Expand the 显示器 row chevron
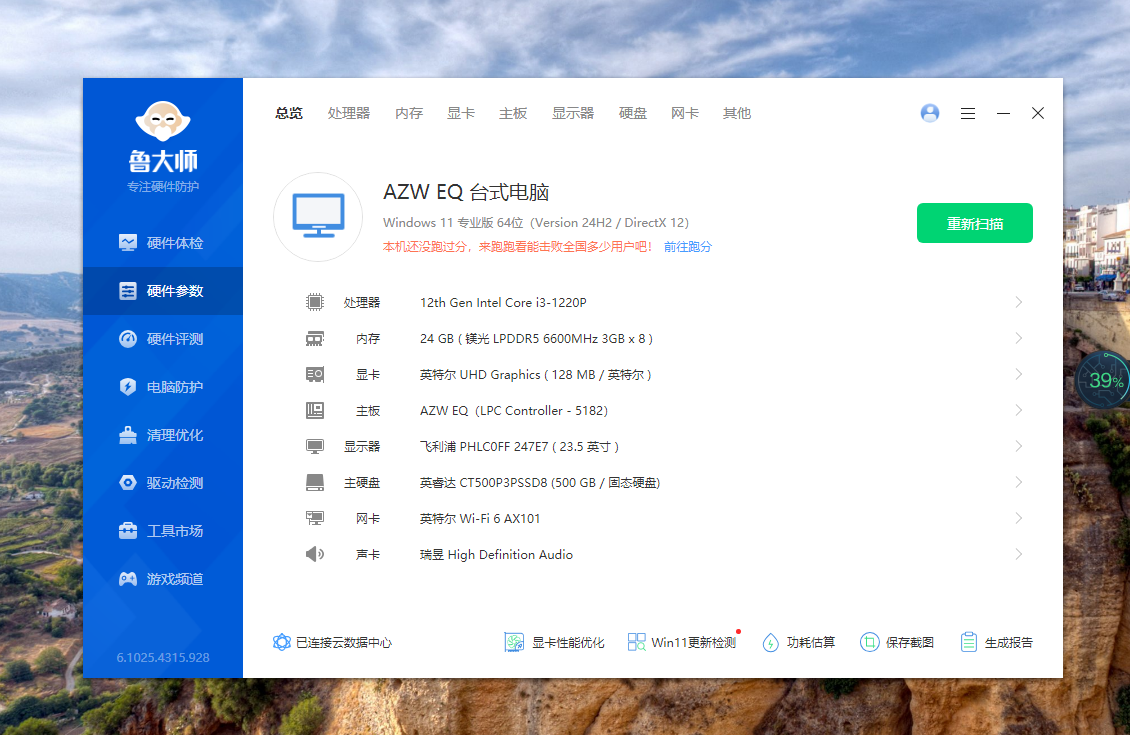The width and height of the screenshot is (1130, 735). (x=1018, y=446)
